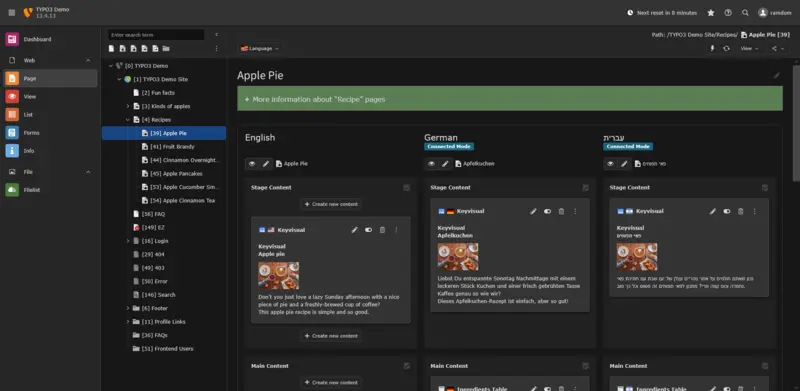The width and height of the screenshot is (800, 391).
Task: Open the Dashboard module
Action: click(x=50, y=39)
